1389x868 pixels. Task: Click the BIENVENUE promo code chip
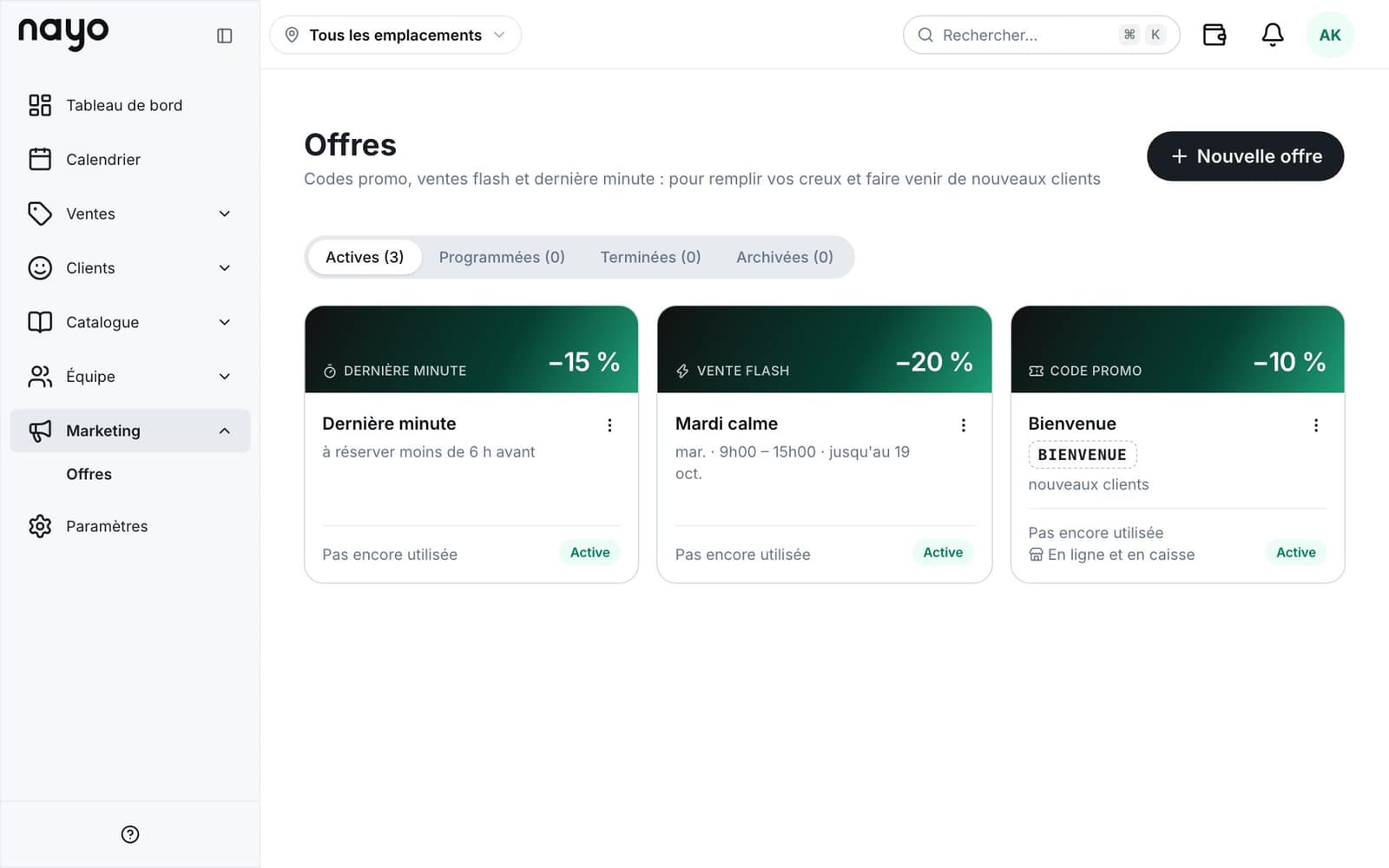pos(1082,455)
